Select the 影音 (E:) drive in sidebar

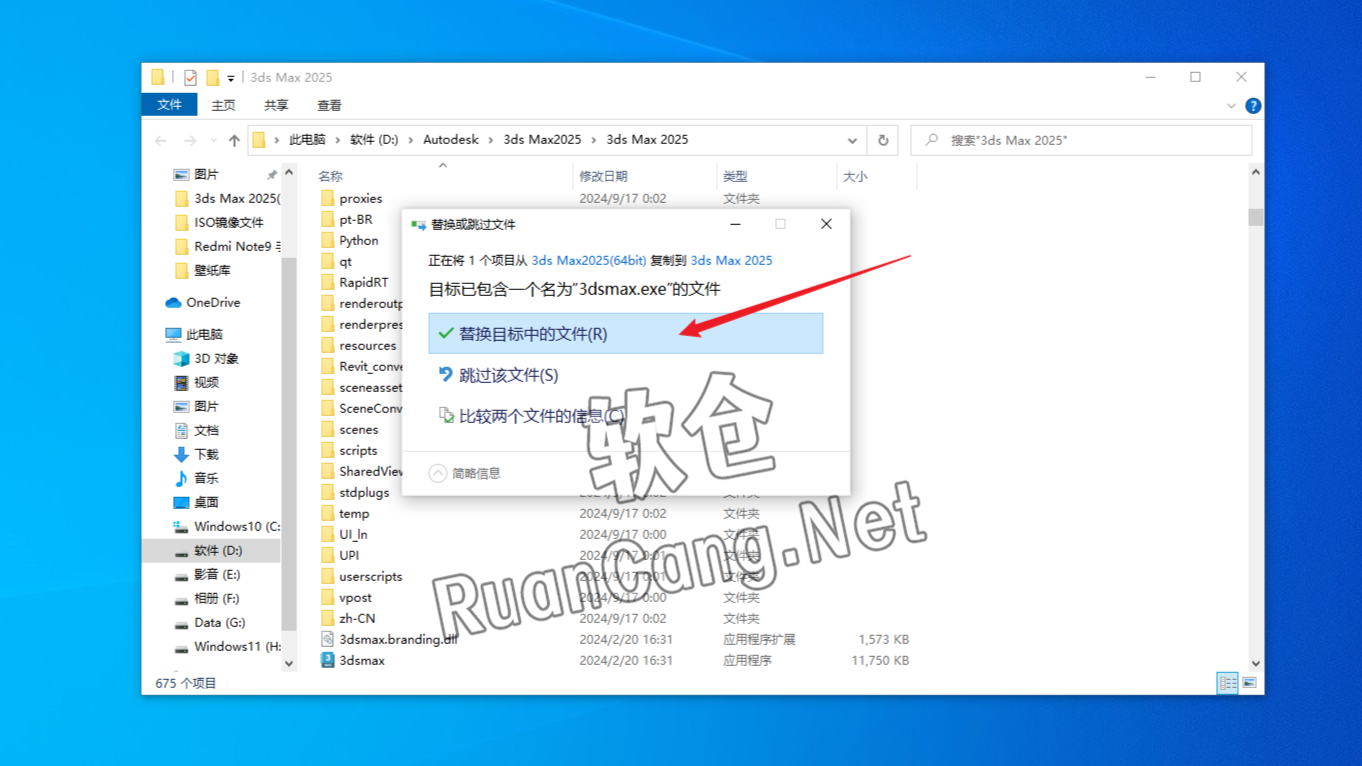(x=207, y=574)
